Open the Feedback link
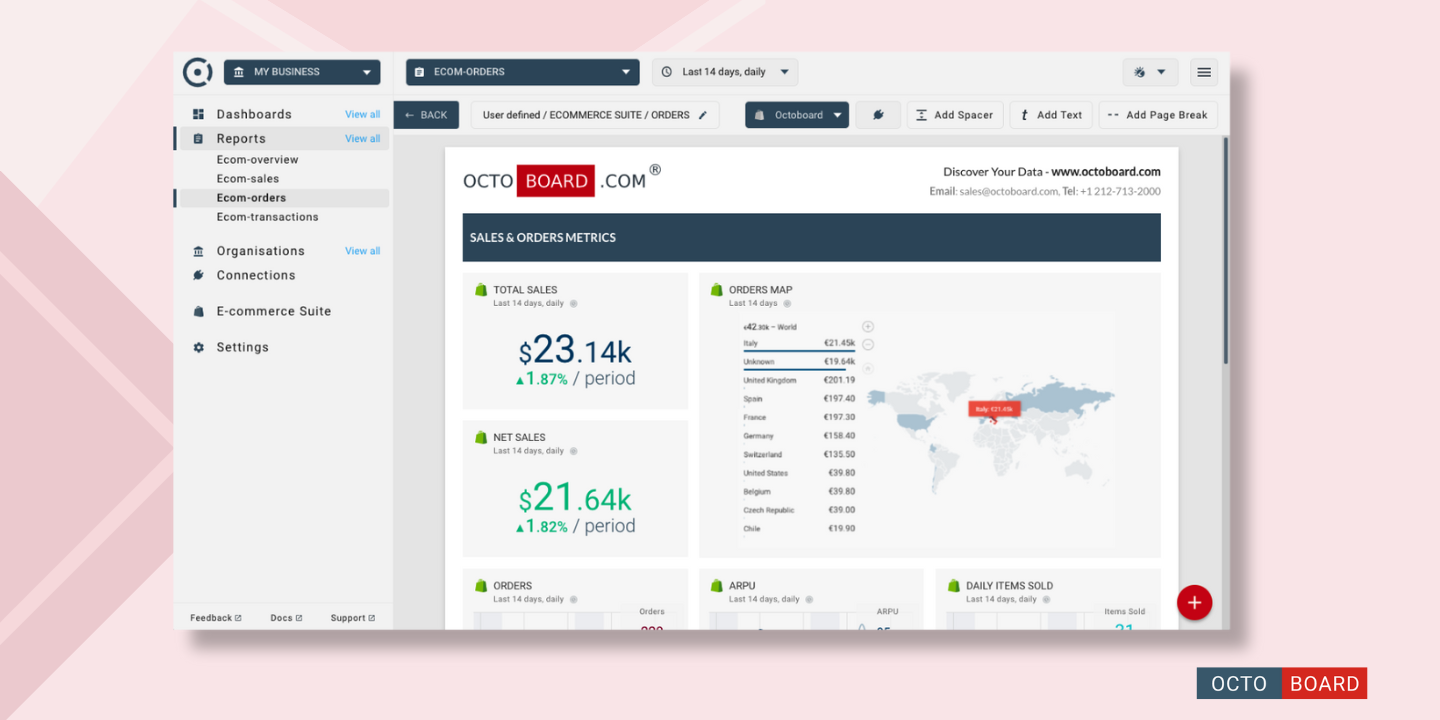 pyautogui.click(x=216, y=618)
